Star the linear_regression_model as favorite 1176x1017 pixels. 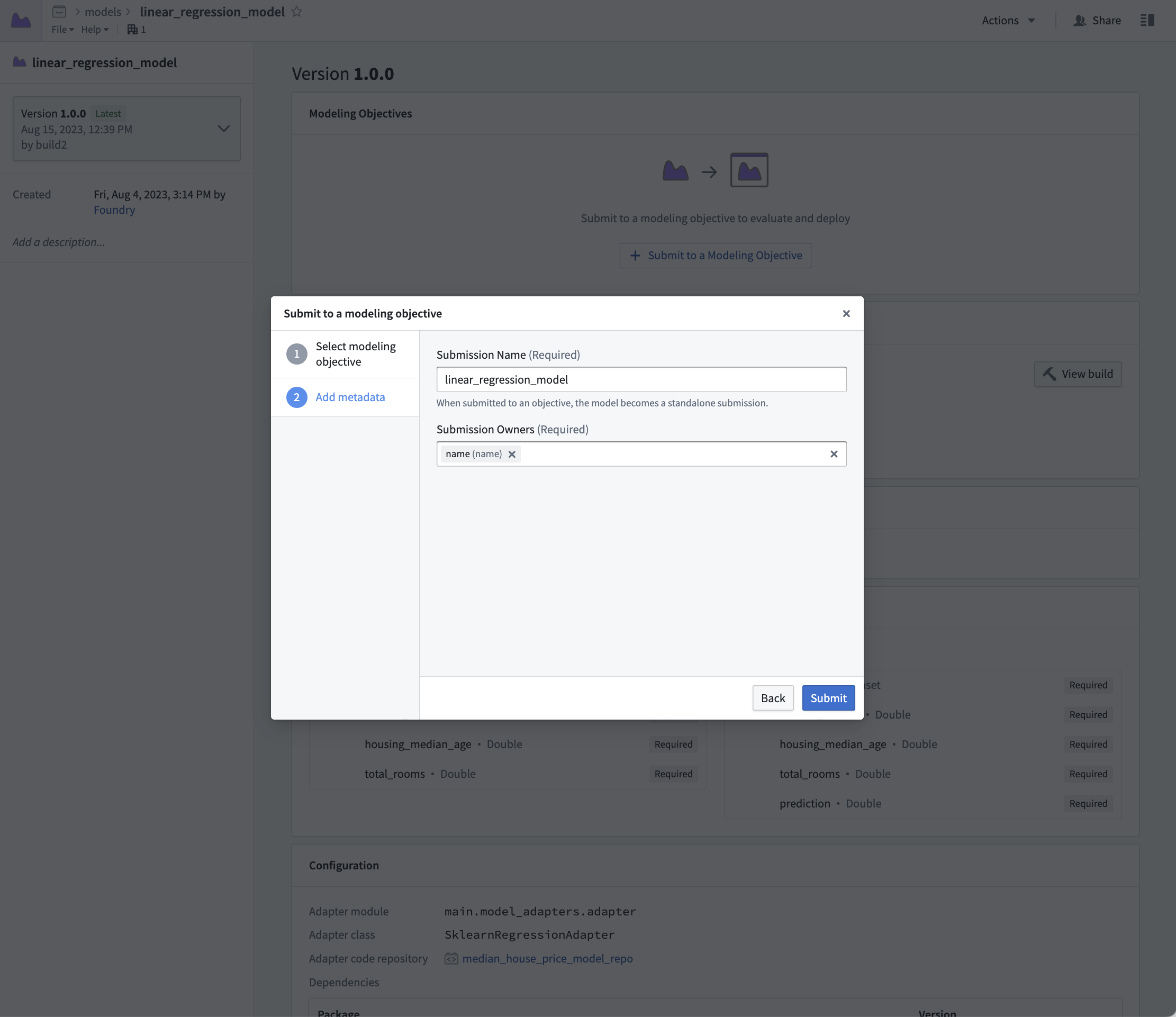[296, 11]
